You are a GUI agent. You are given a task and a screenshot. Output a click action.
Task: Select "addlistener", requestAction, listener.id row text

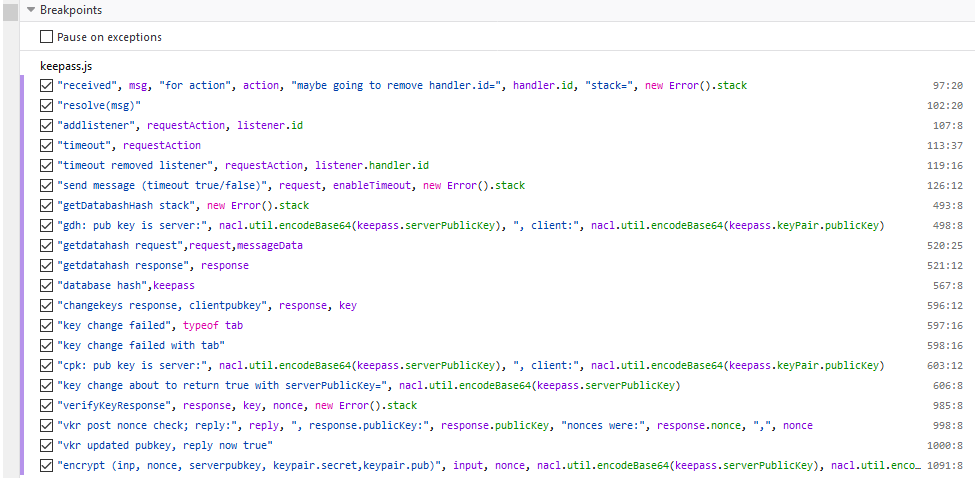180,125
